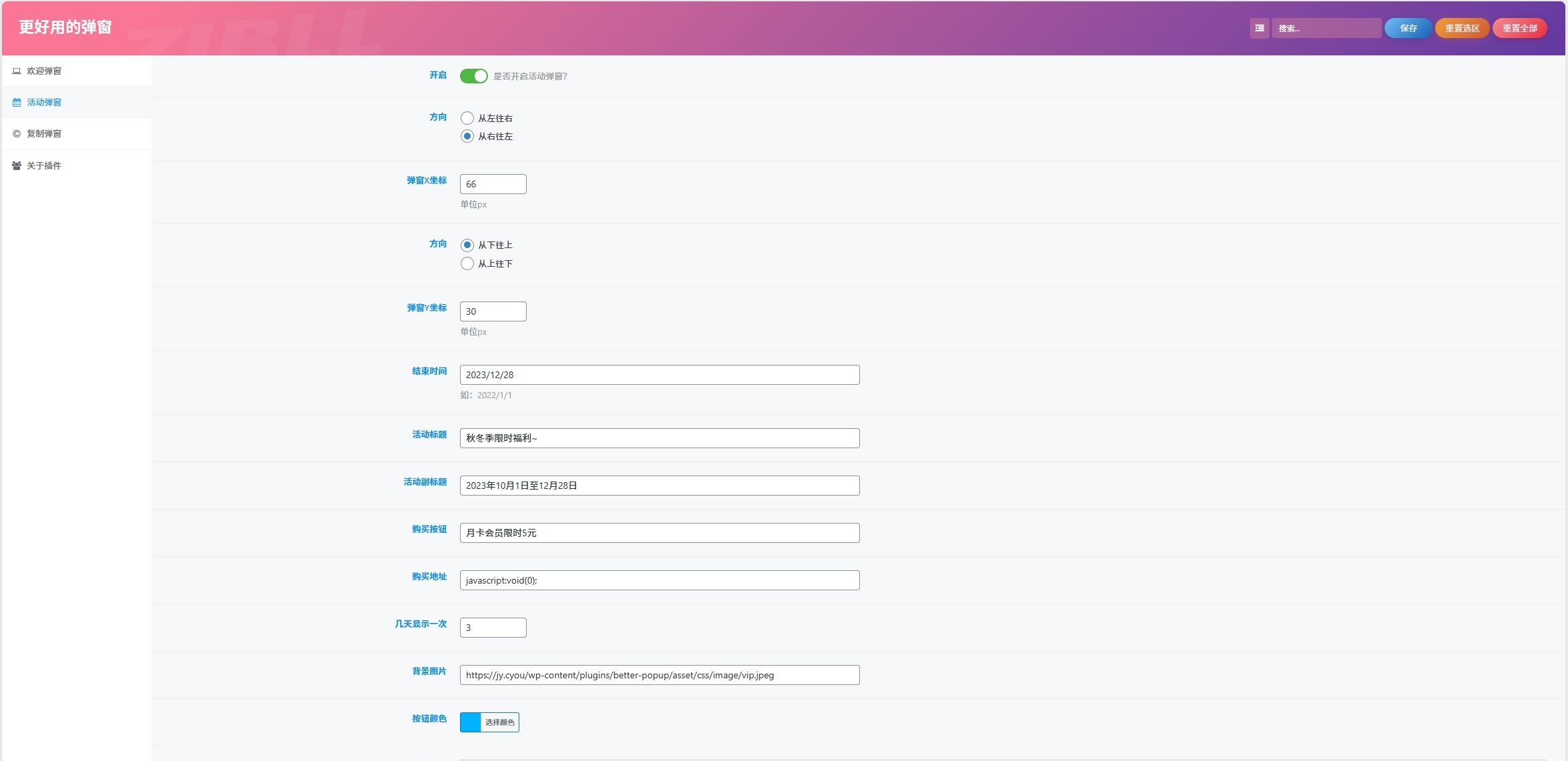Open the 关于插件 menu section
The width and height of the screenshot is (1568, 761).
coord(77,165)
